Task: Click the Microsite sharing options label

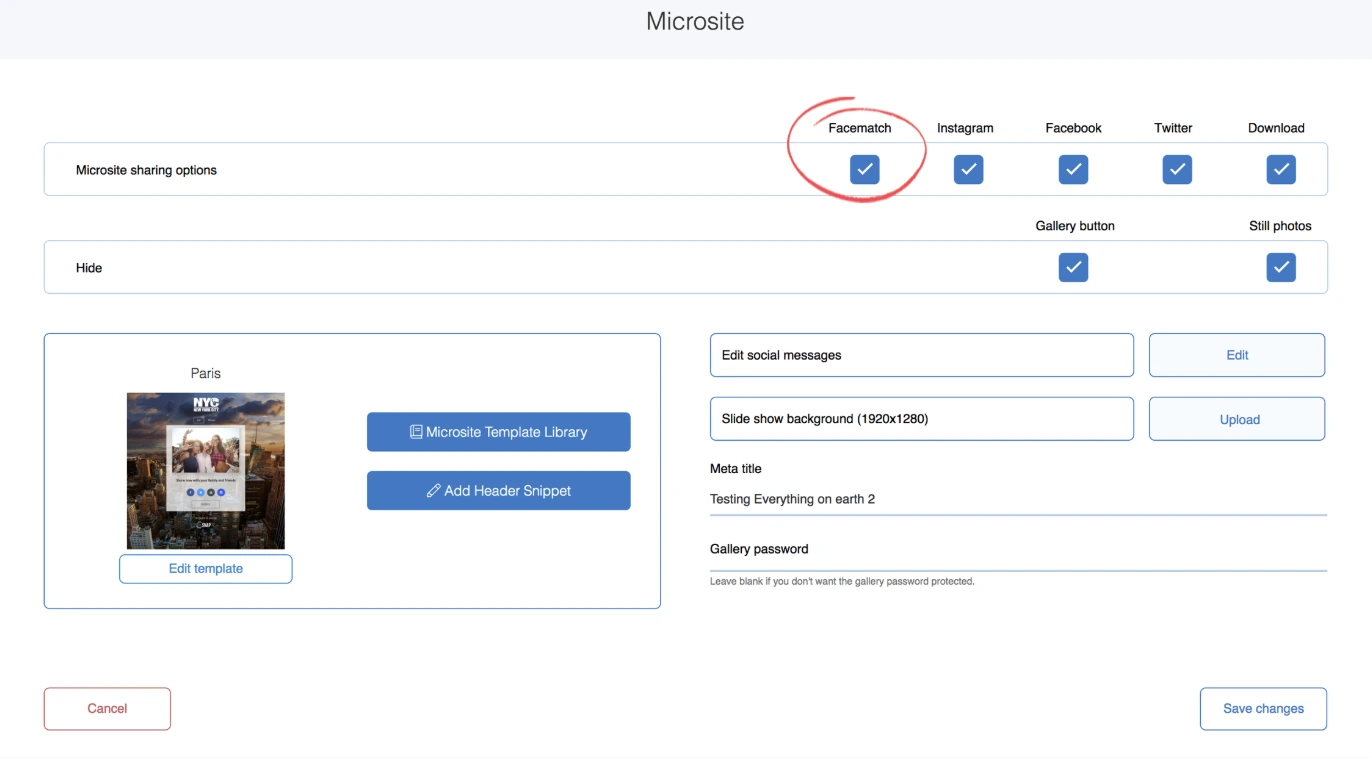Action: coord(146,170)
